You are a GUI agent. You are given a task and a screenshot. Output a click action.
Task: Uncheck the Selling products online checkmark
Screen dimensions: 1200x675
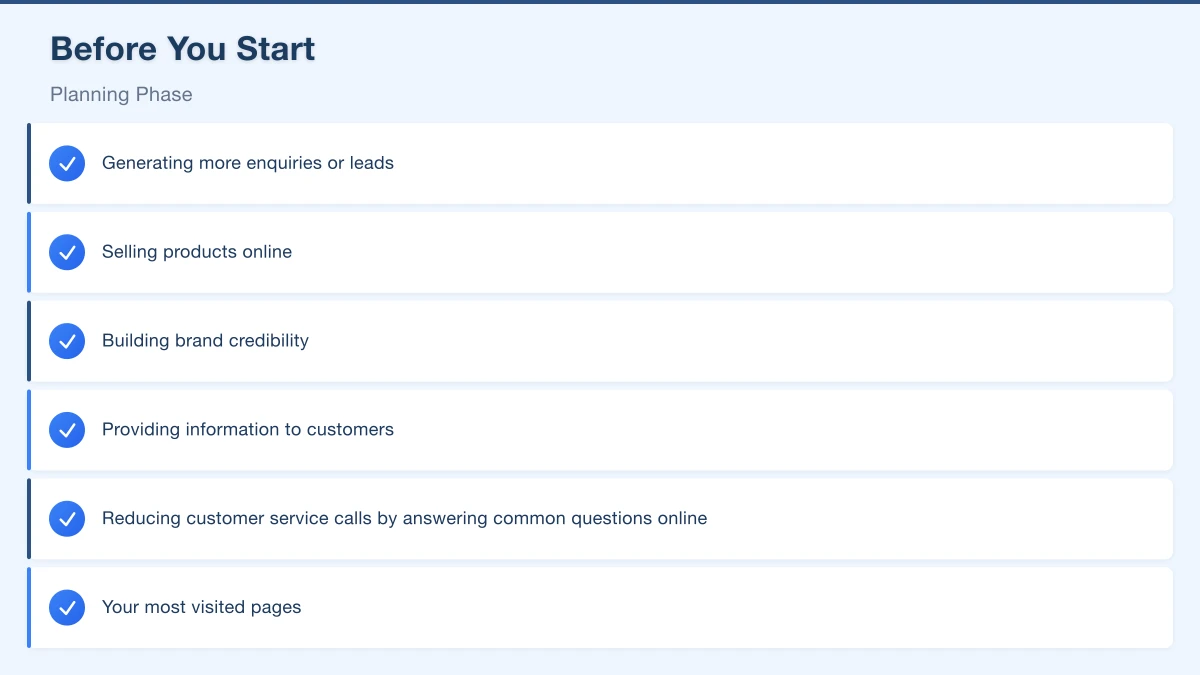67,252
